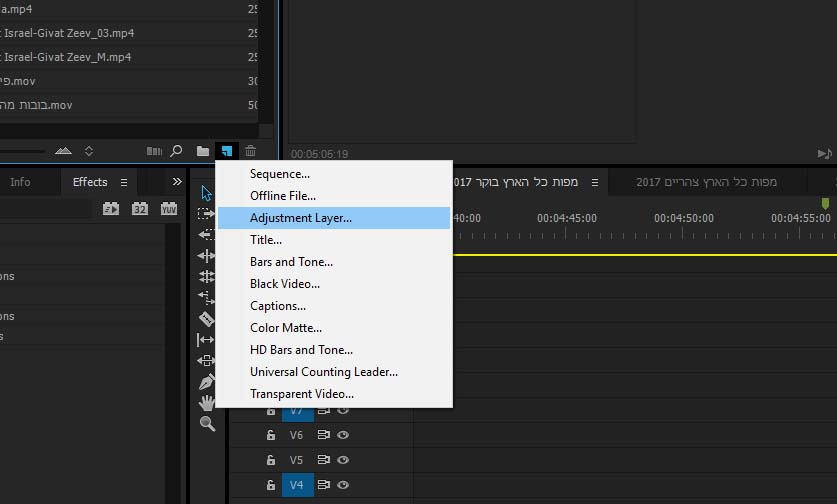Image resolution: width=837 pixels, height=504 pixels.
Task: Hide track V5 with eye icon
Action: [x=343, y=460]
